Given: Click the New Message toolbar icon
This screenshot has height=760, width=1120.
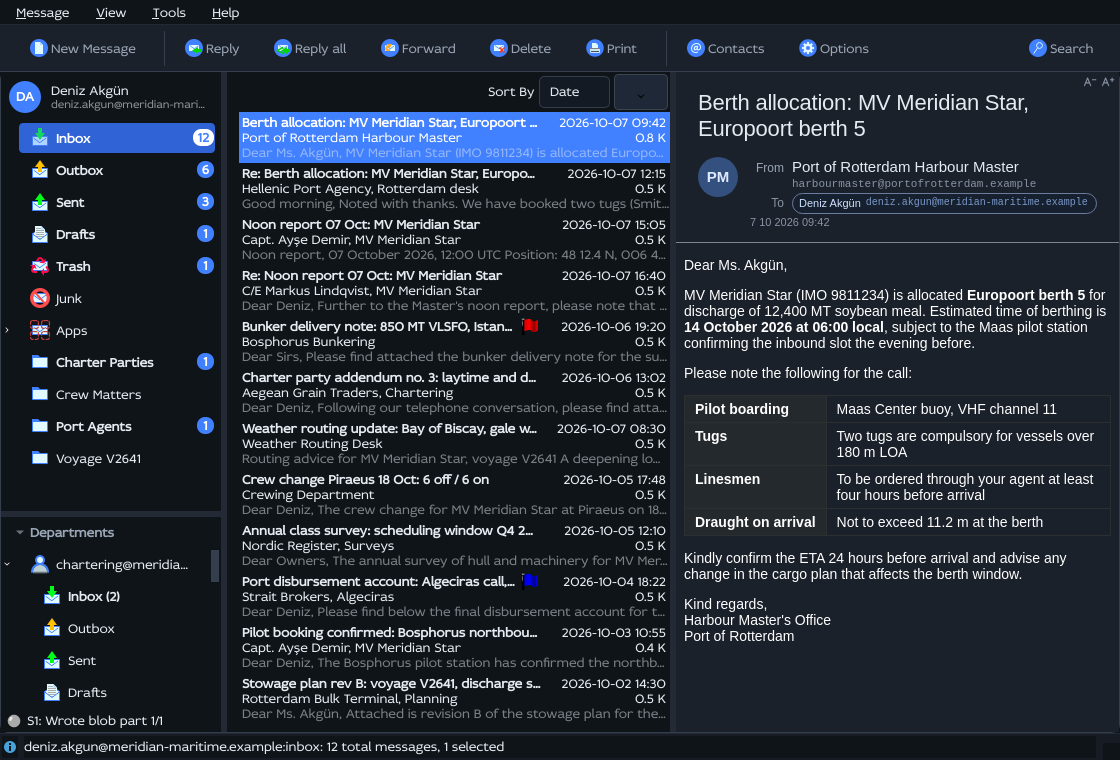Looking at the screenshot, I should pyautogui.click(x=39, y=48).
